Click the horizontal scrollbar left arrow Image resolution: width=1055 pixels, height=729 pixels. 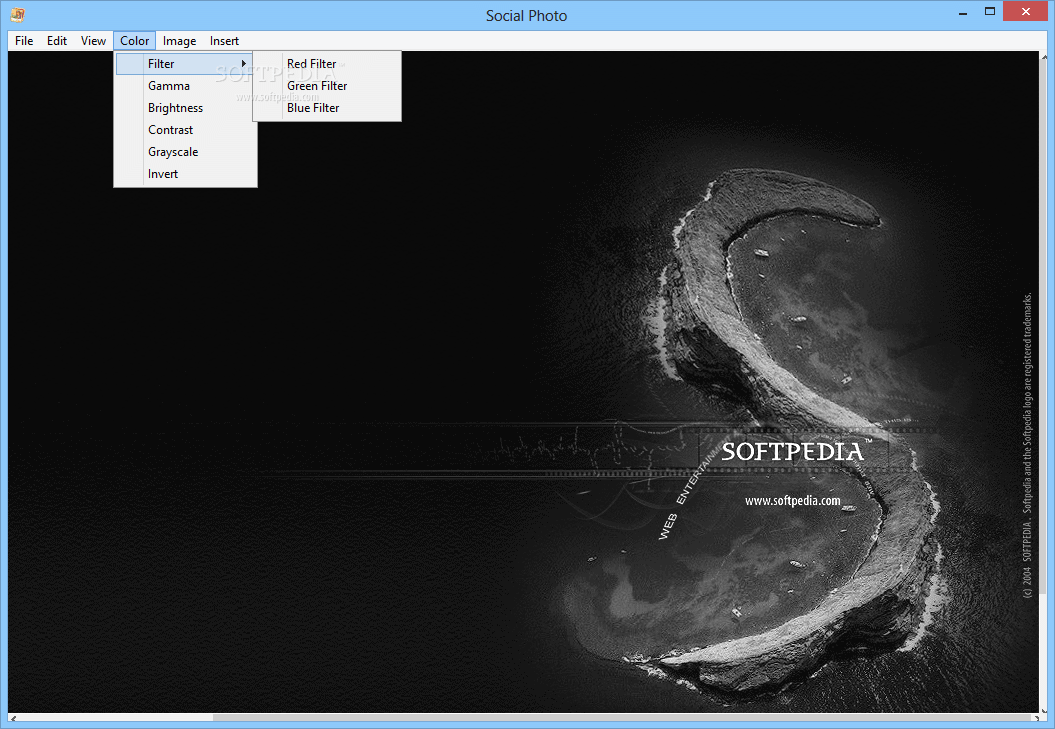[x=12, y=718]
